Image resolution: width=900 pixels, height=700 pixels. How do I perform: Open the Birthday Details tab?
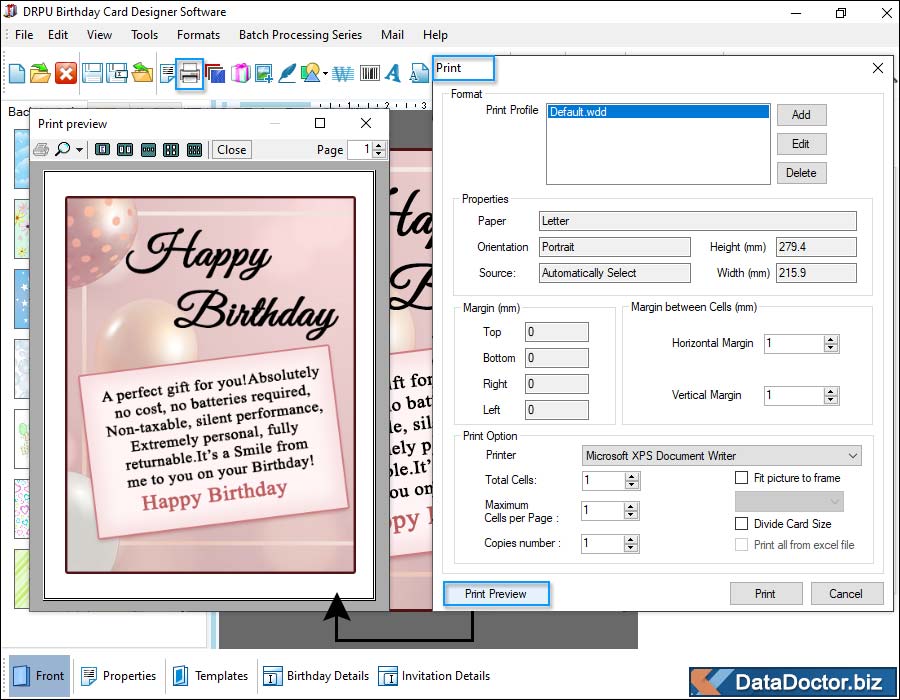(x=316, y=676)
